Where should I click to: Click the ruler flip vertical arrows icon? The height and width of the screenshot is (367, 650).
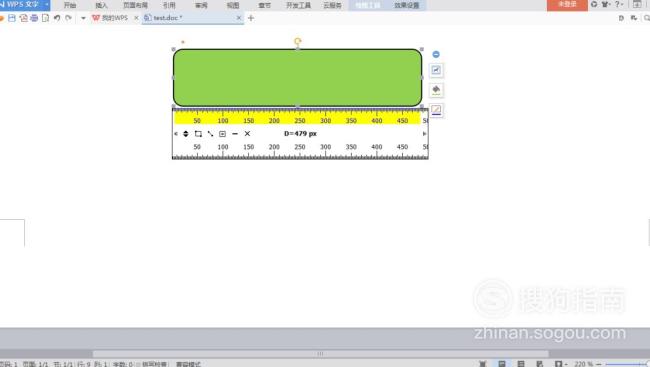(186, 134)
